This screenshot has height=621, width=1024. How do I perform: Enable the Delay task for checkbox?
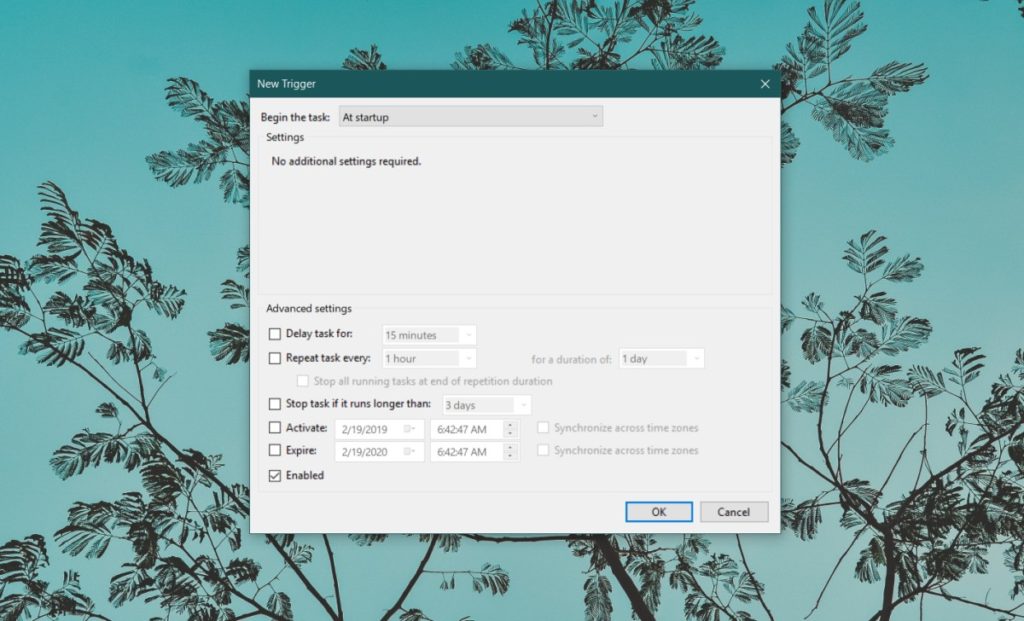(x=274, y=334)
